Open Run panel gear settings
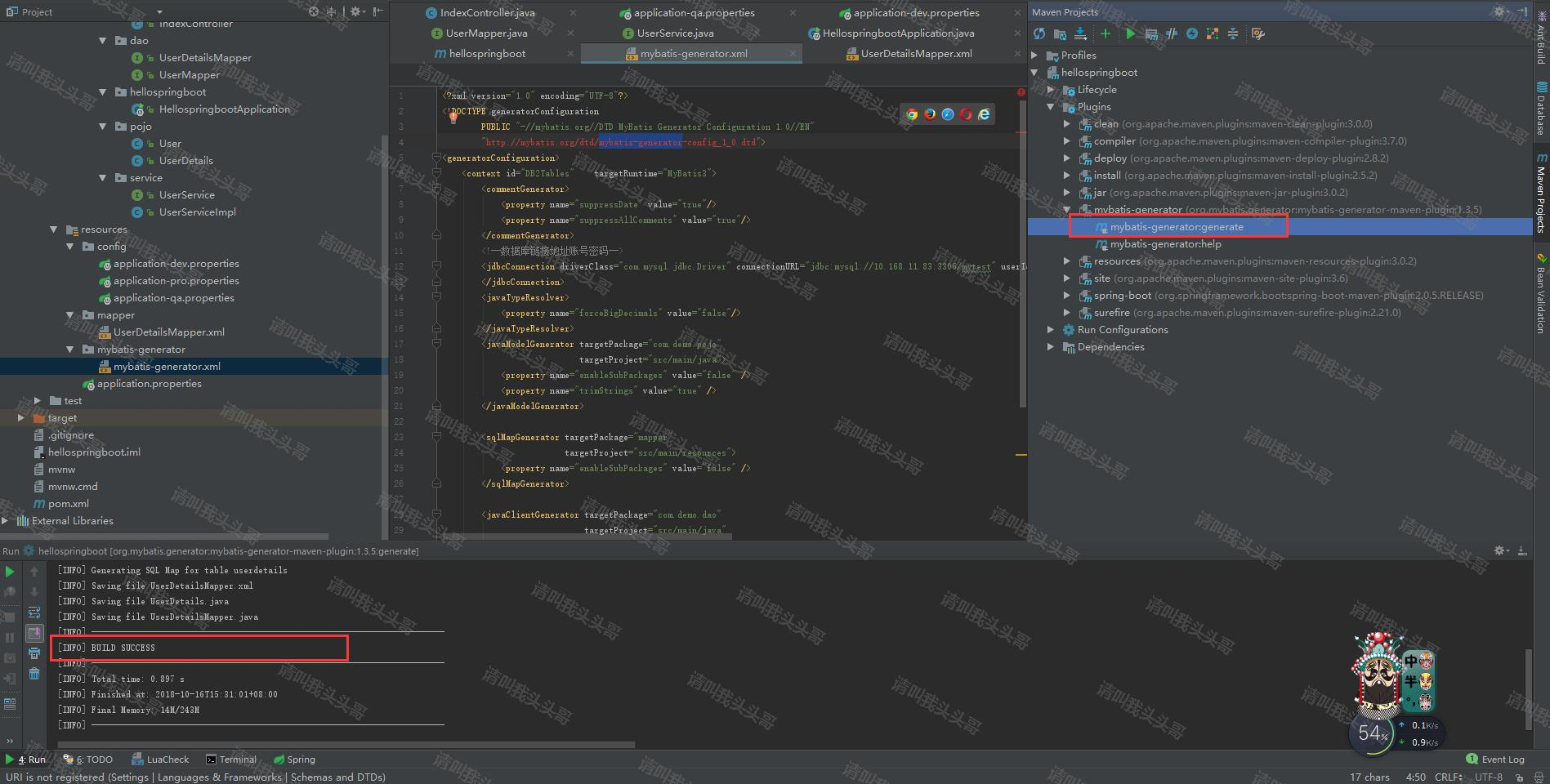This screenshot has height=784, width=1550. 1502,550
